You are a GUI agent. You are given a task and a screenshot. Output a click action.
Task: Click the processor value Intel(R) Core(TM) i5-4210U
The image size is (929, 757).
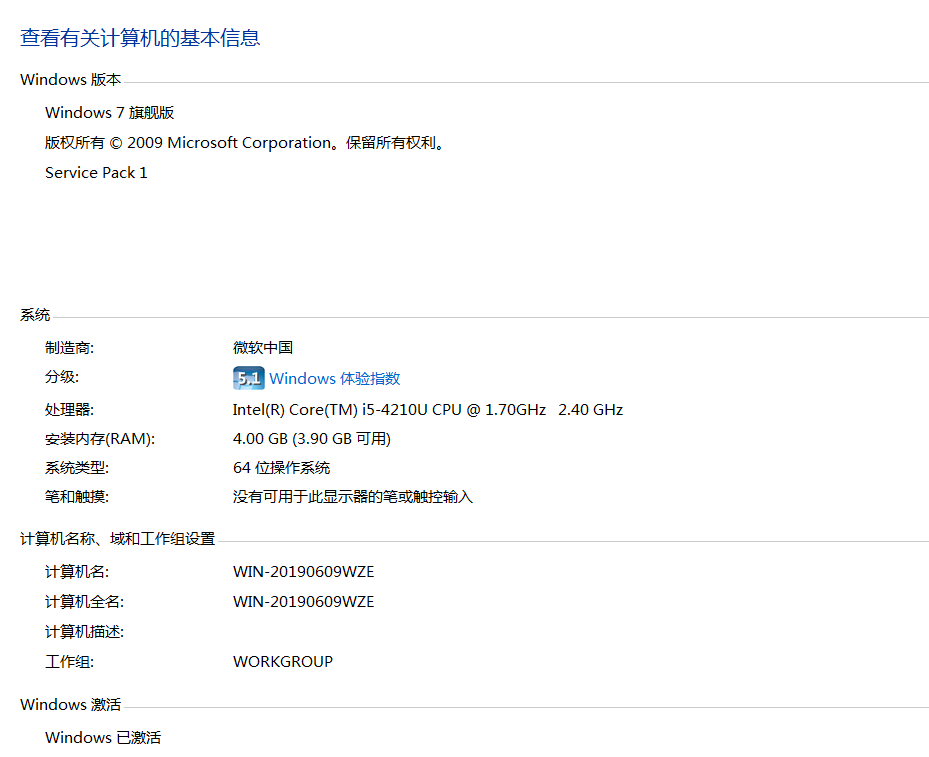point(428,410)
